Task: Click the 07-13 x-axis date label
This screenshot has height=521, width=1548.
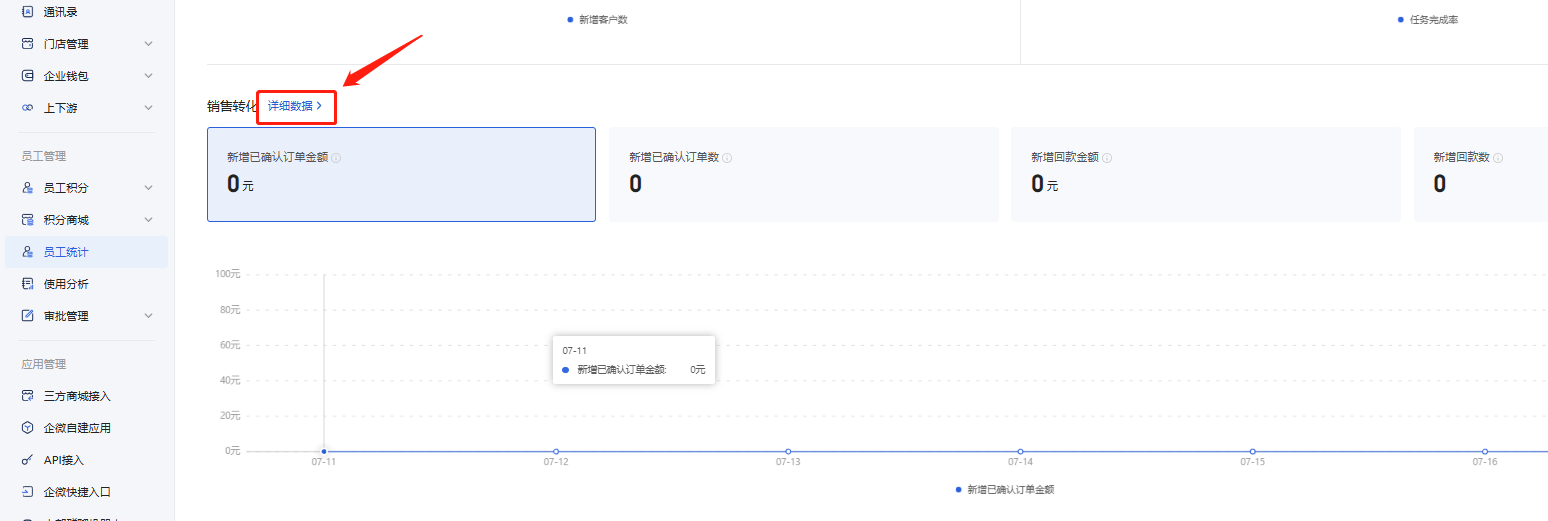Action: pyautogui.click(x=788, y=463)
